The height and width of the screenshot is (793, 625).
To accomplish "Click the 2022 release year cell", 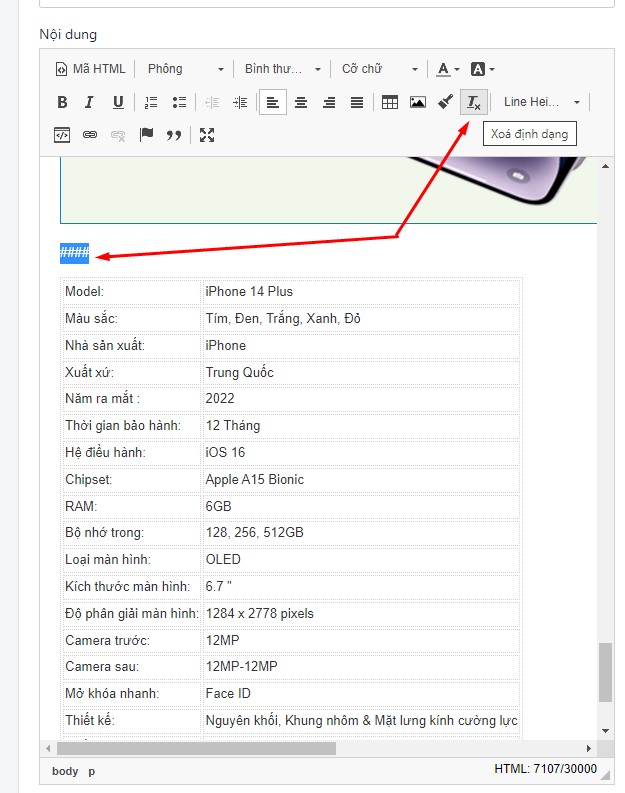I will 361,399.
